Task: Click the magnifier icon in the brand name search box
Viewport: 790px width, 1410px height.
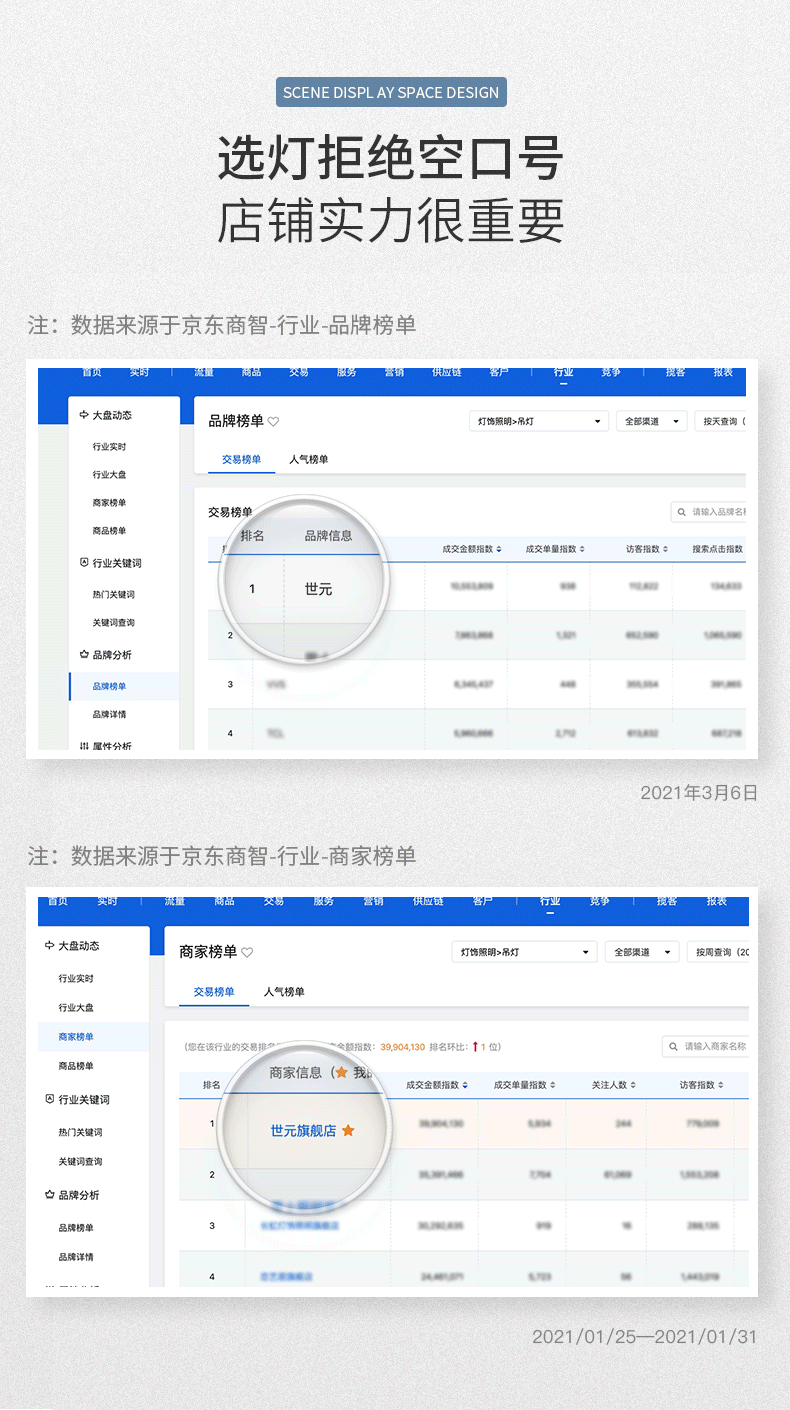Action: click(x=682, y=512)
